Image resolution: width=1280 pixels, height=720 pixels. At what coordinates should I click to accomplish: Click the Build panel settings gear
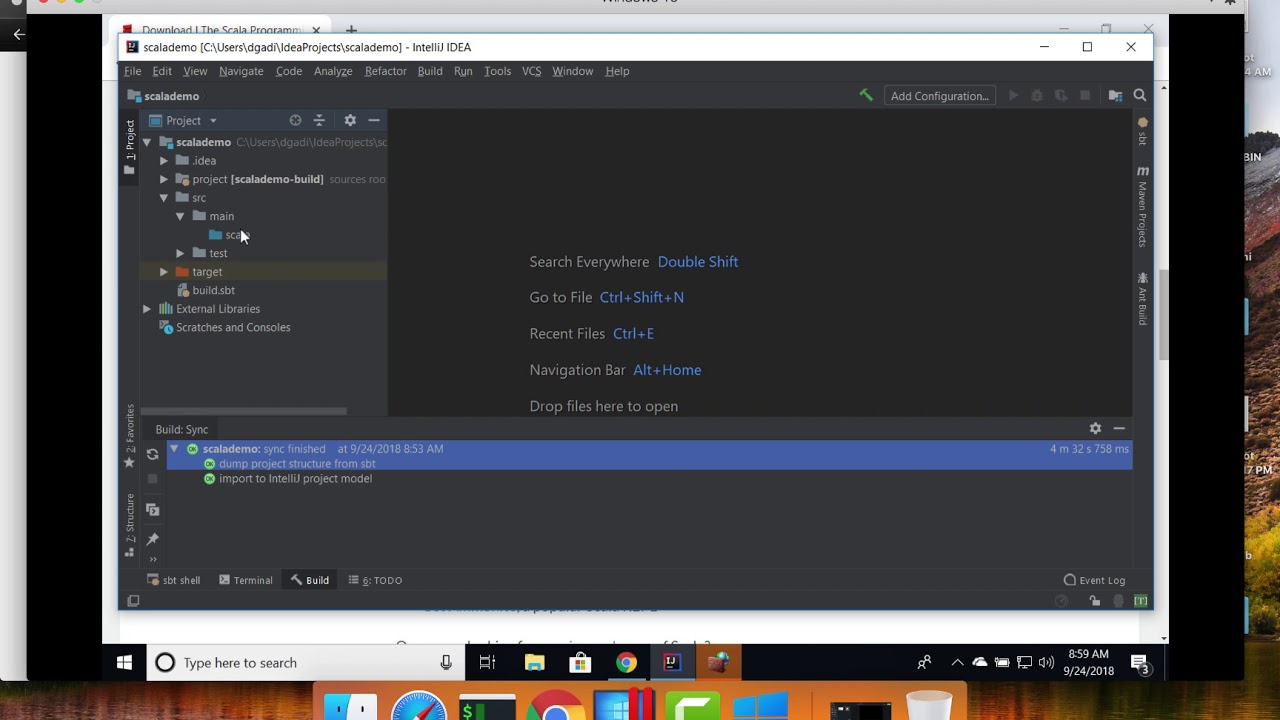[1095, 428]
